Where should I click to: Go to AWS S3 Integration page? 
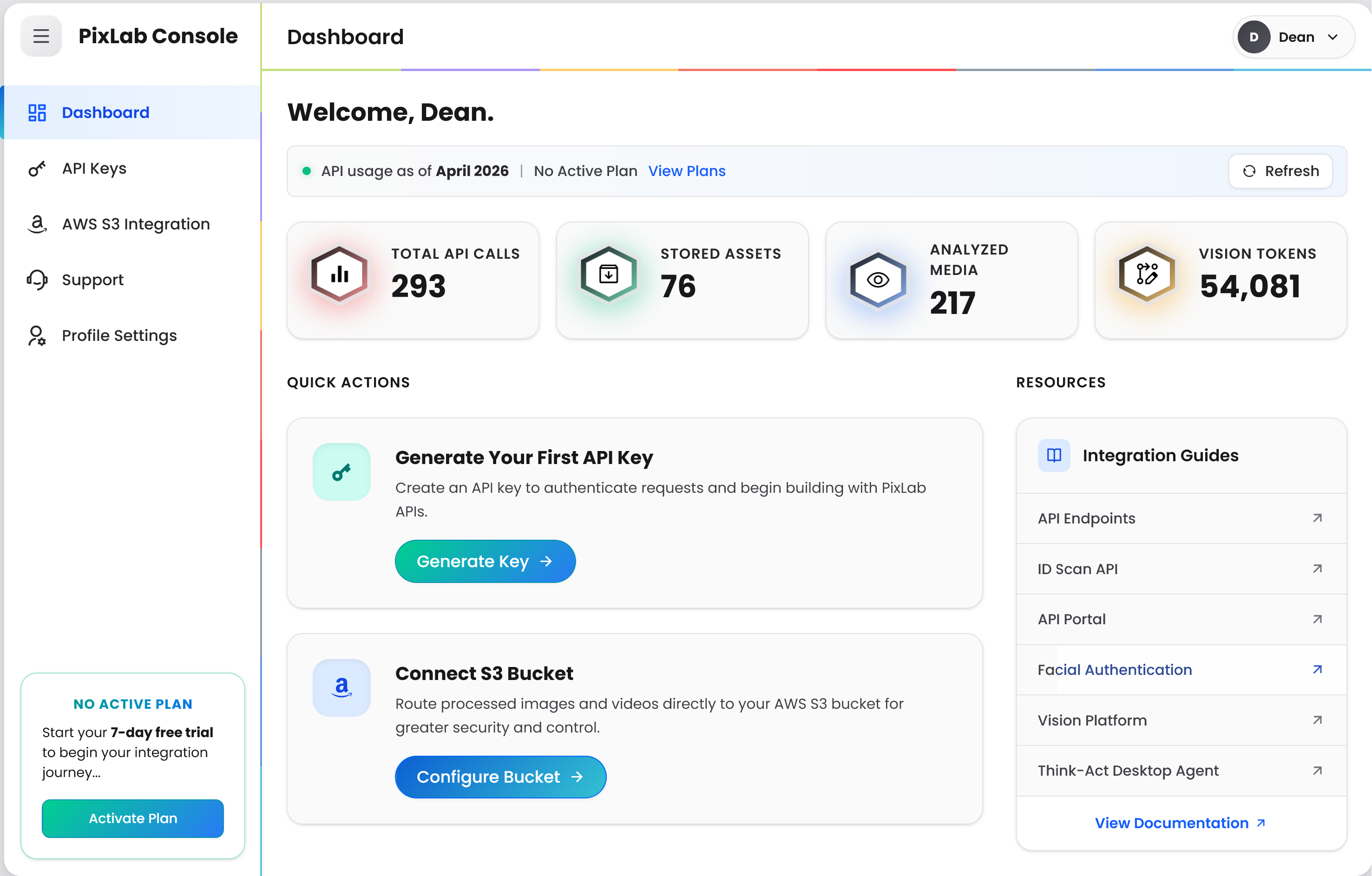tap(136, 224)
